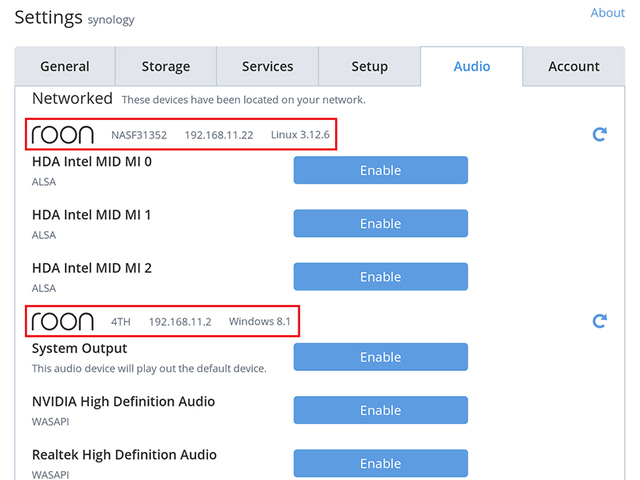640x480 pixels.
Task: Click the Roon logo beside NASF31352
Action: (x=62, y=134)
